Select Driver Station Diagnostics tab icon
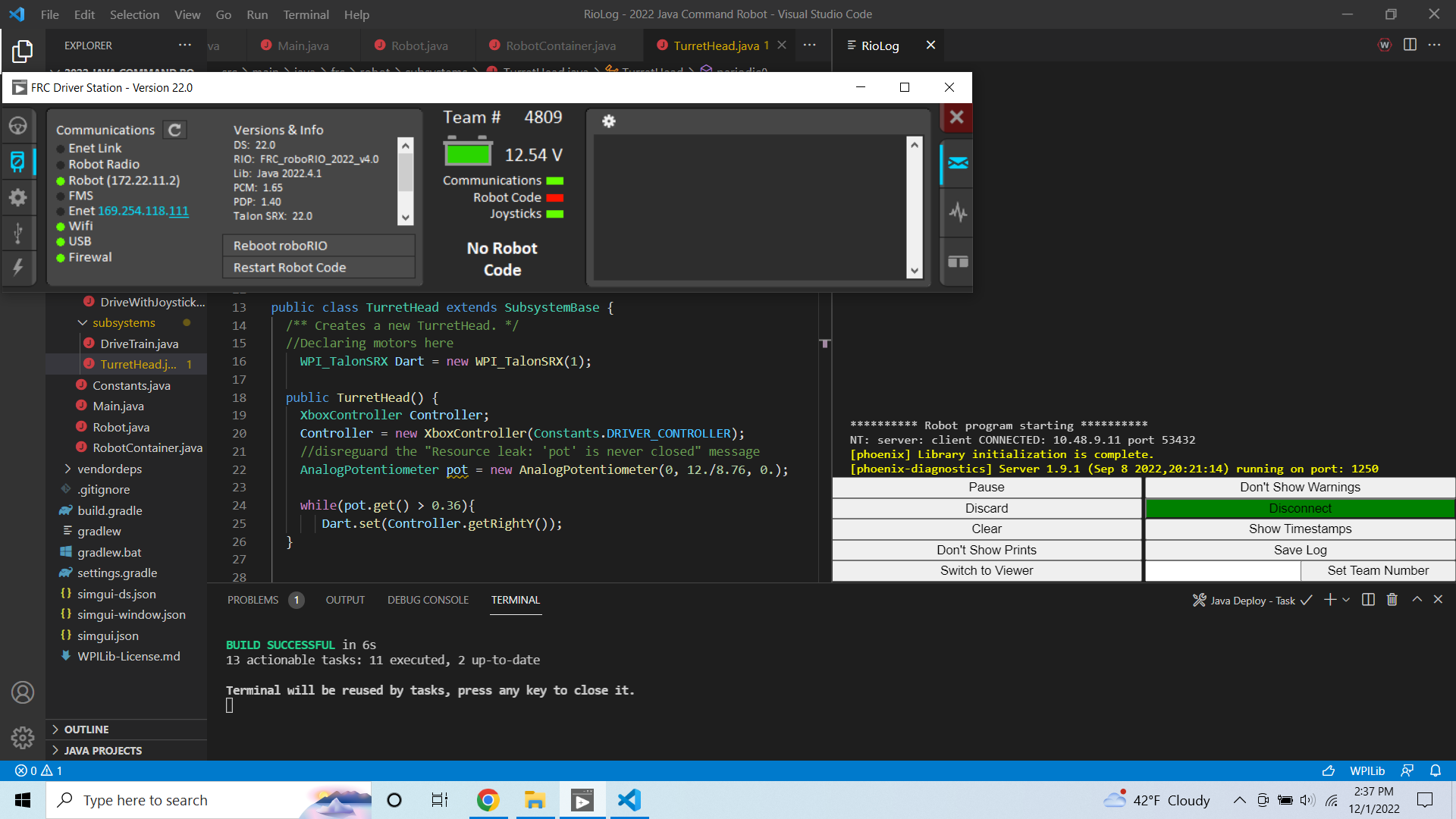Screen dimensions: 1456x819 (x=18, y=162)
